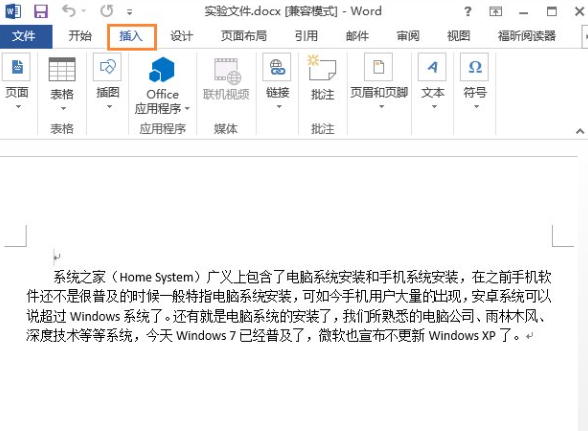Click the text Windows 7 in document
Screen dimensions: 588x431
pyautogui.click(x=206, y=335)
